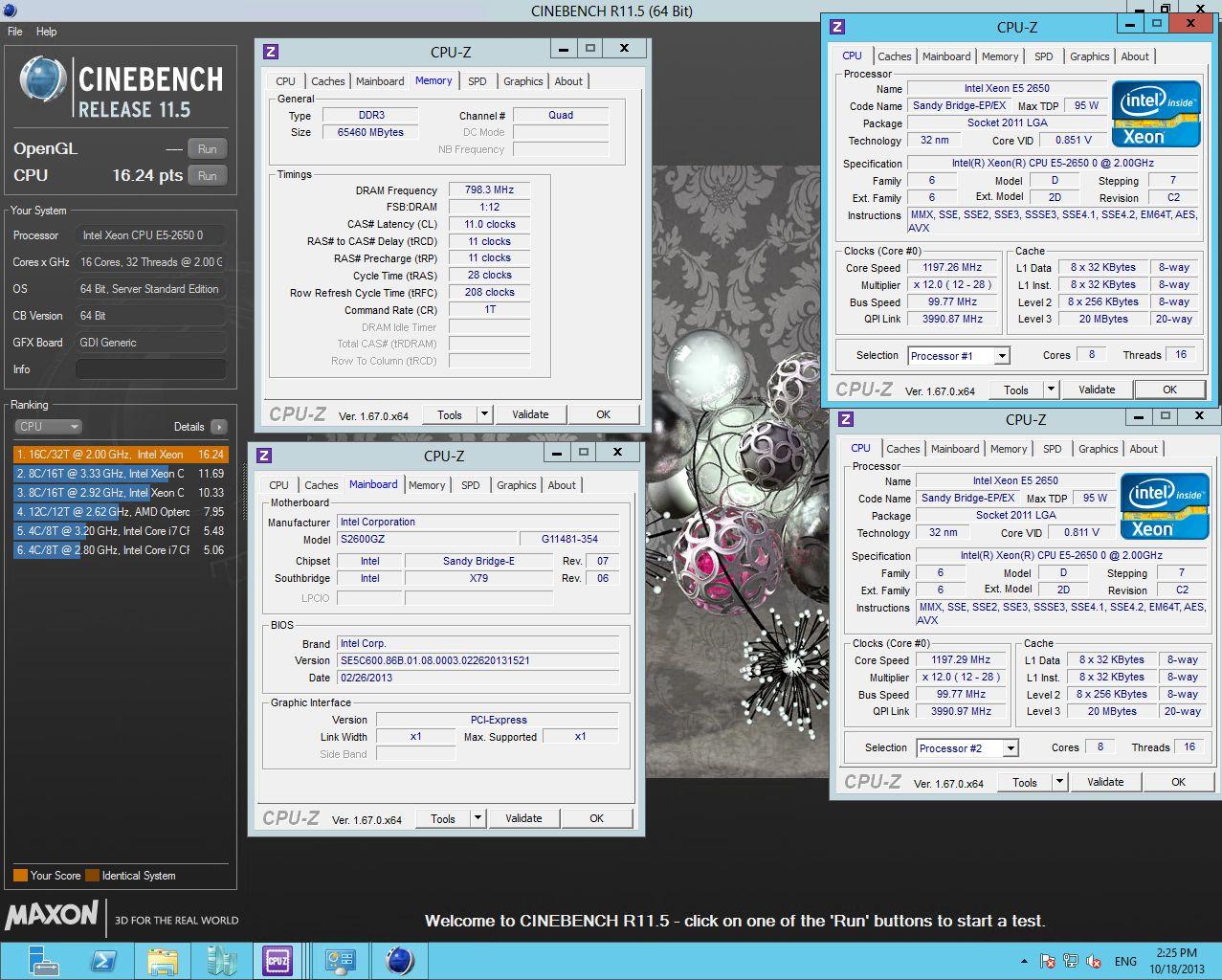Click OK in Processor #2 CPU-Z window
This screenshot has height=980, width=1222.
click(x=1178, y=782)
